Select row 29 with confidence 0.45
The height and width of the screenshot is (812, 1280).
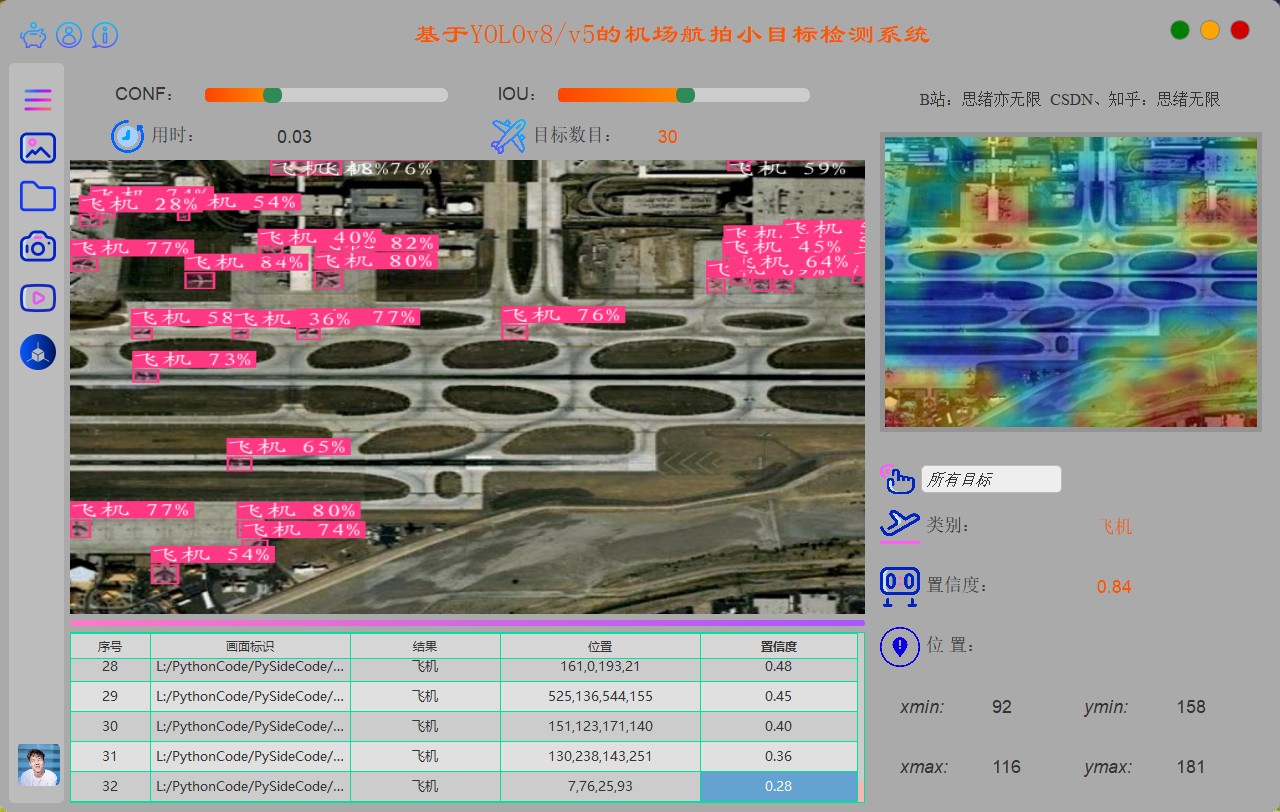[x=778, y=696]
